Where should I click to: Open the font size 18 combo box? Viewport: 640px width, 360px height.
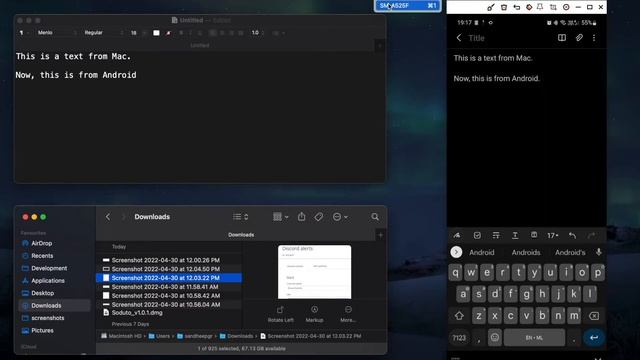(138, 33)
